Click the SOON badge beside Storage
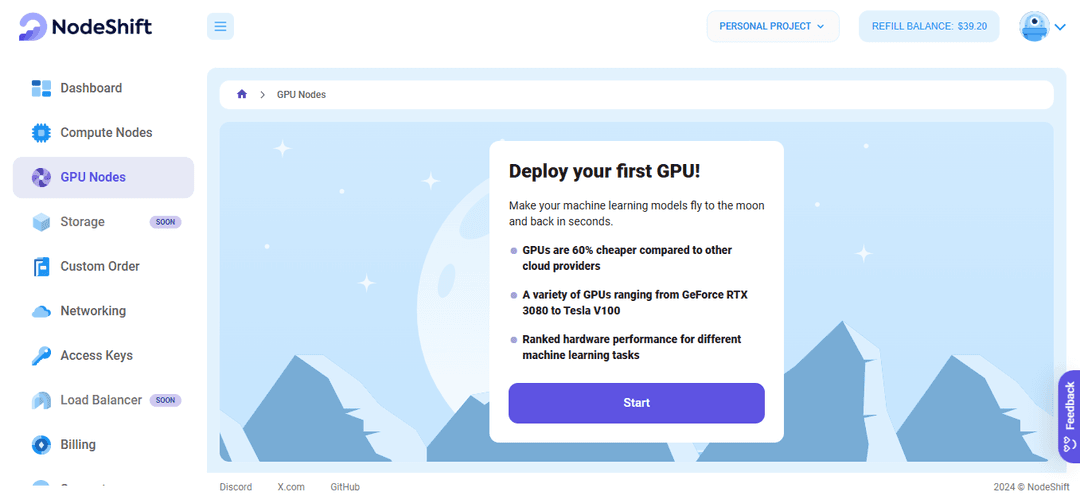Screen dimensions: 1080x500 (x=165, y=222)
